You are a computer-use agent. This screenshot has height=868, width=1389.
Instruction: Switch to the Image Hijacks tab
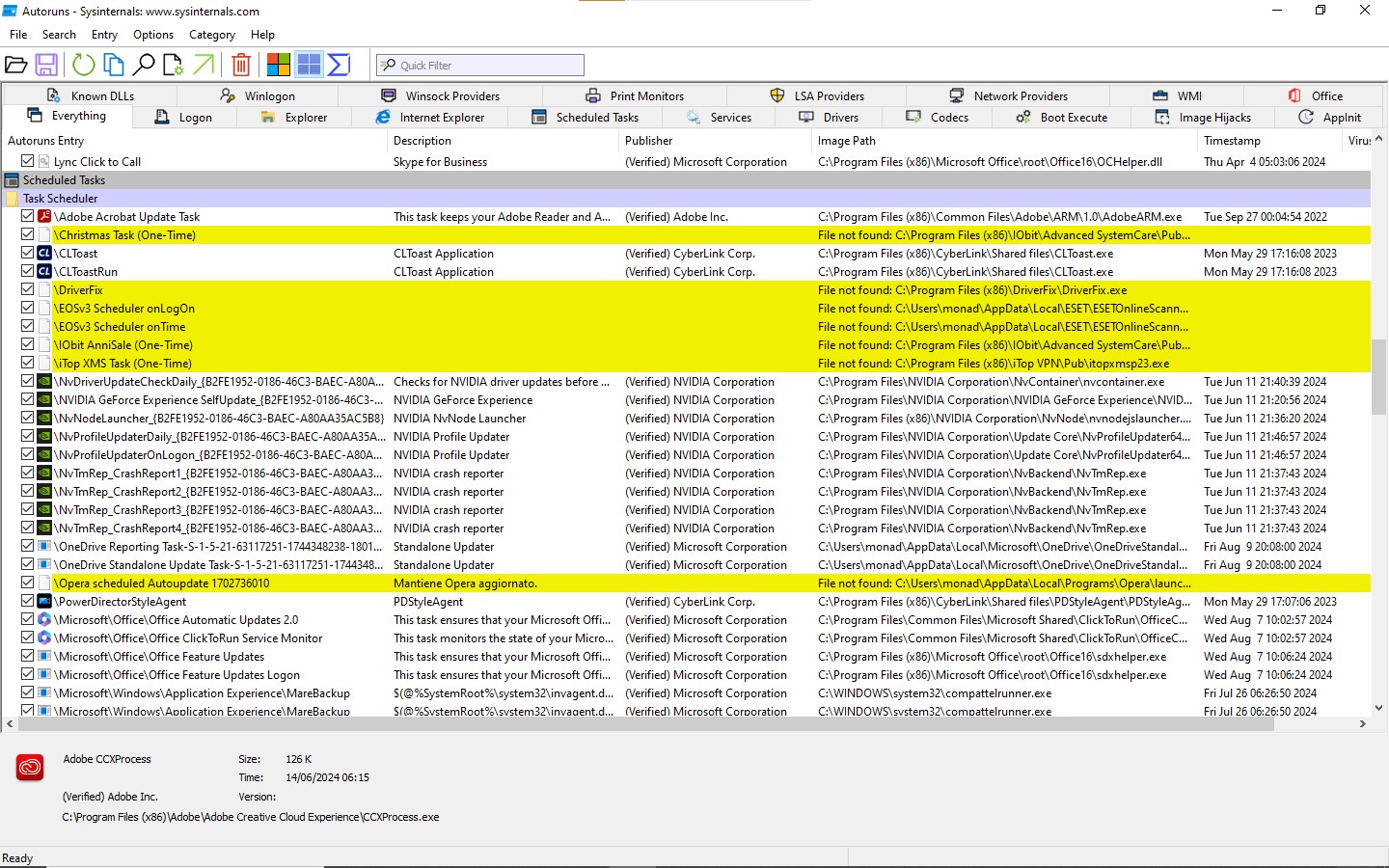(1203, 118)
